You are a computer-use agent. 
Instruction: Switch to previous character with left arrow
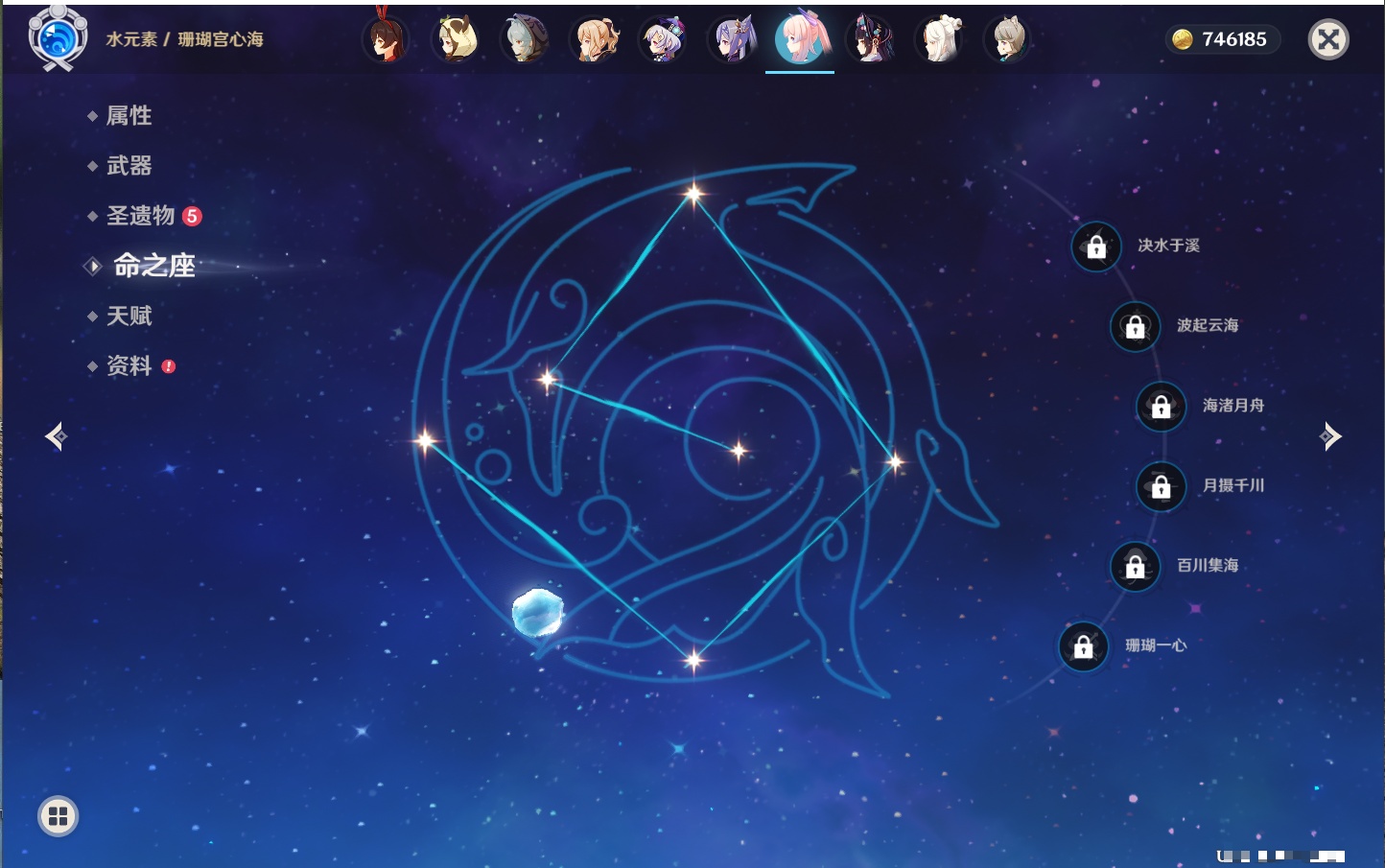56,436
